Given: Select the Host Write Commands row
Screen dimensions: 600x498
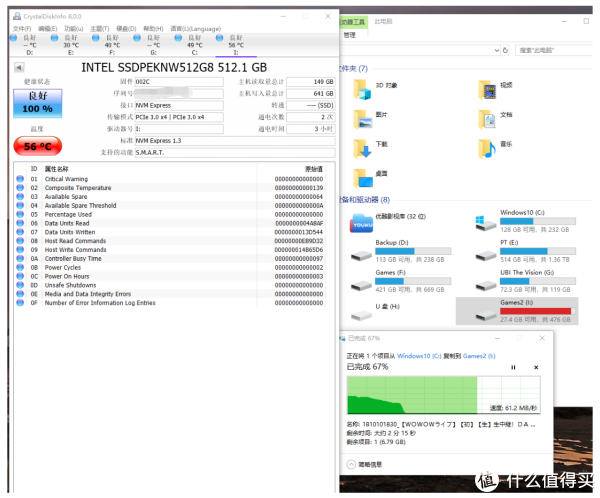Looking at the screenshot, I should pyautogui.click(x=170, y=250).
